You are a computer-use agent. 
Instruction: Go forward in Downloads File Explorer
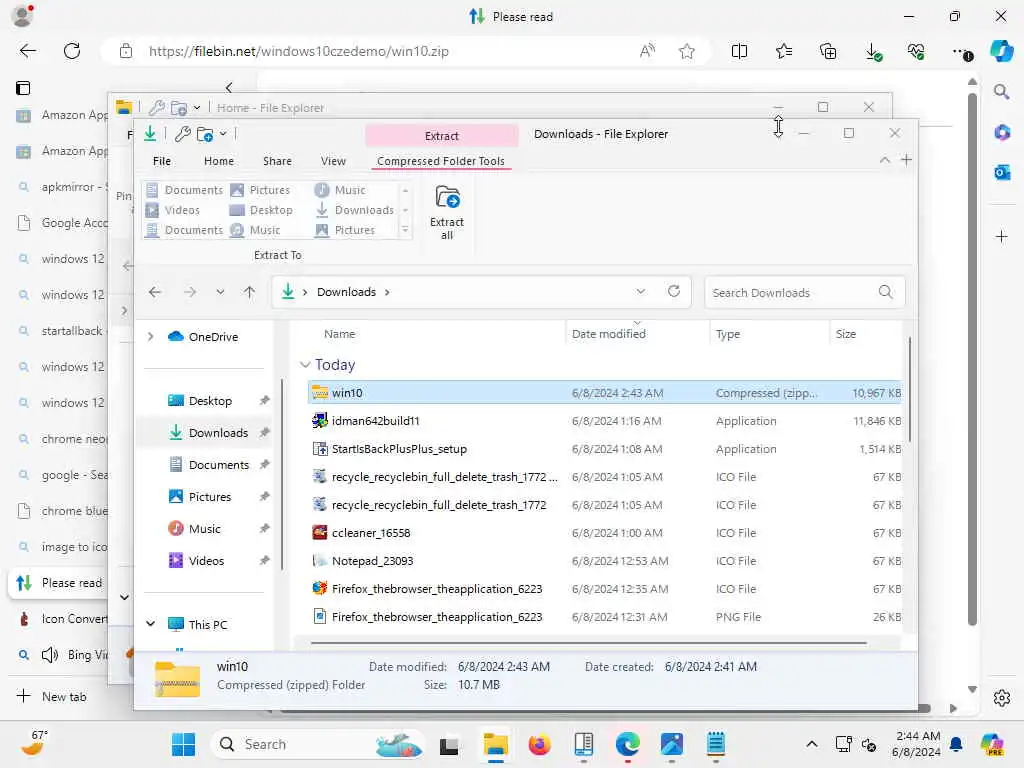[x=190, y=292]
